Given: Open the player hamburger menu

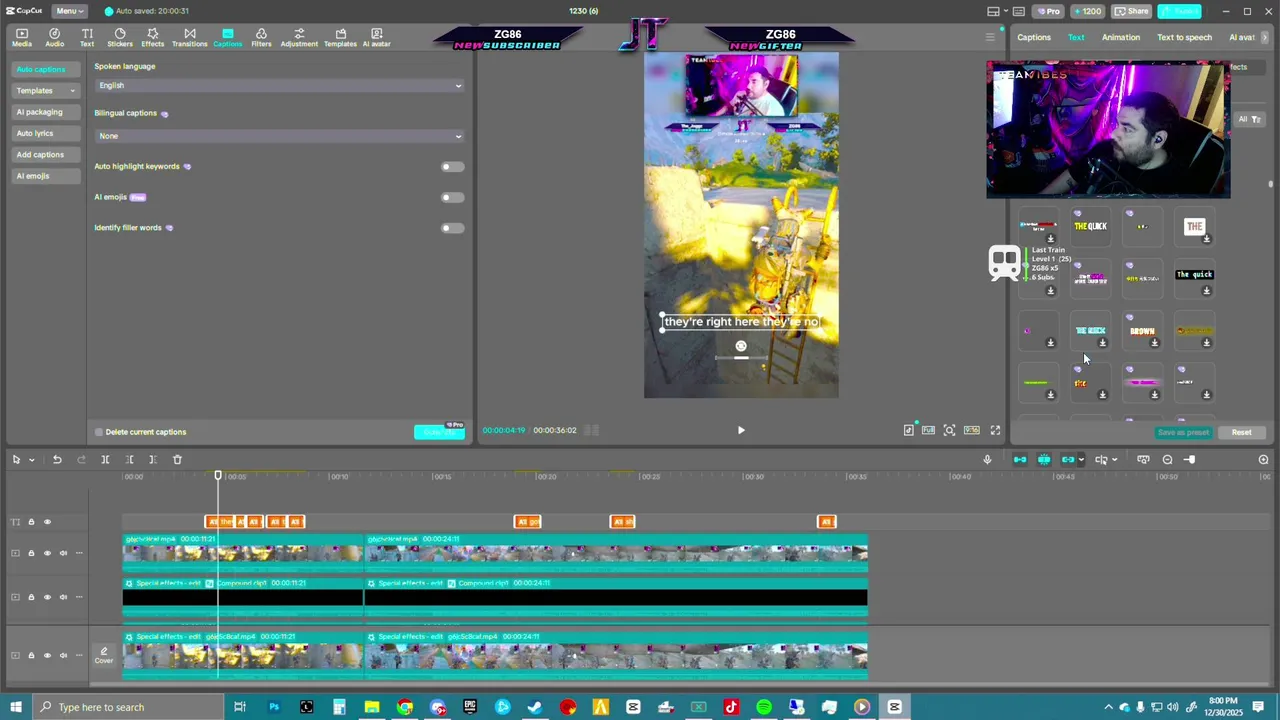Looking at the screenshot, I should point(990,38).
